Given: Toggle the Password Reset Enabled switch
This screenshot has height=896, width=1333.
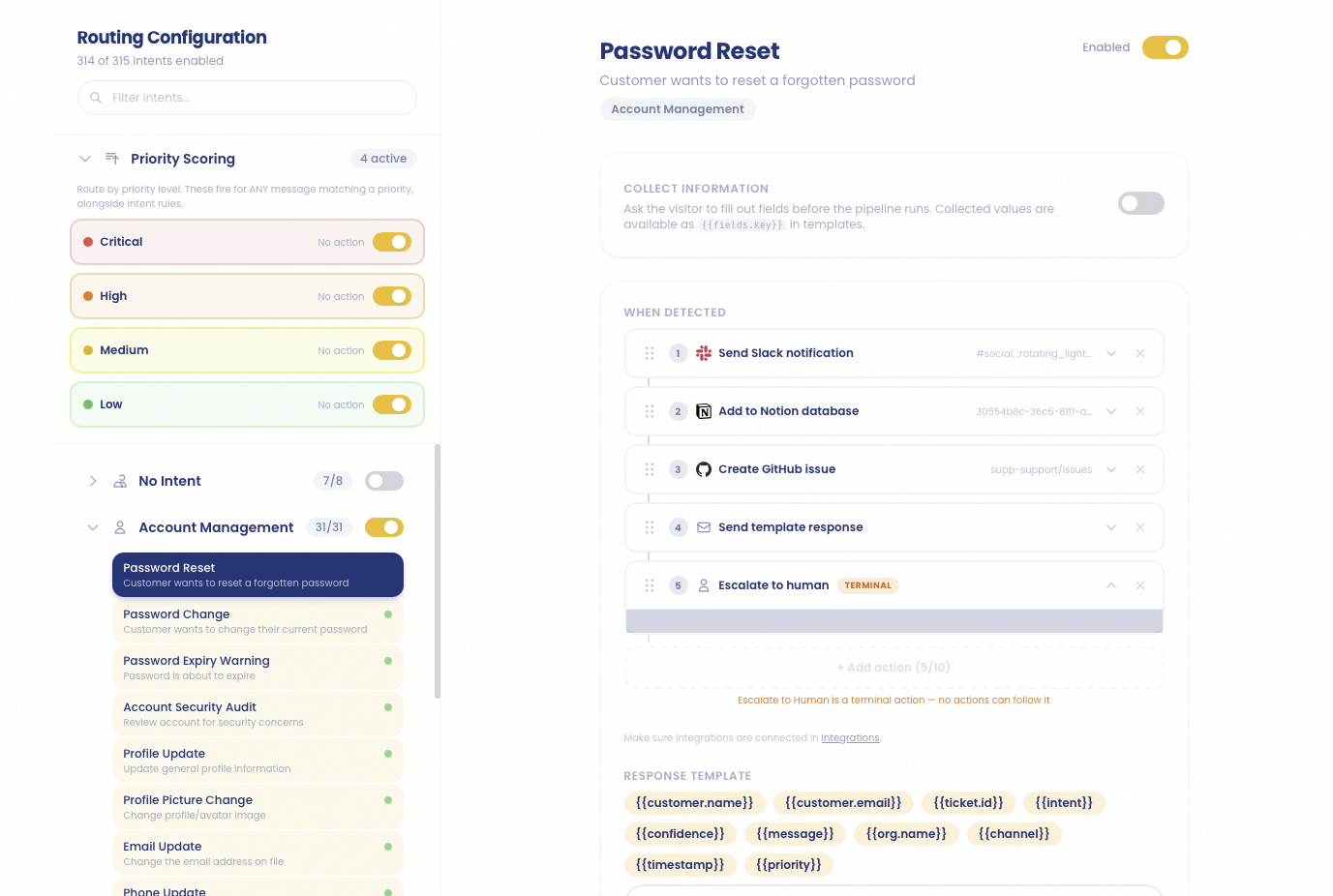Looking at the screenshot, I should (x=1165, y=46).
